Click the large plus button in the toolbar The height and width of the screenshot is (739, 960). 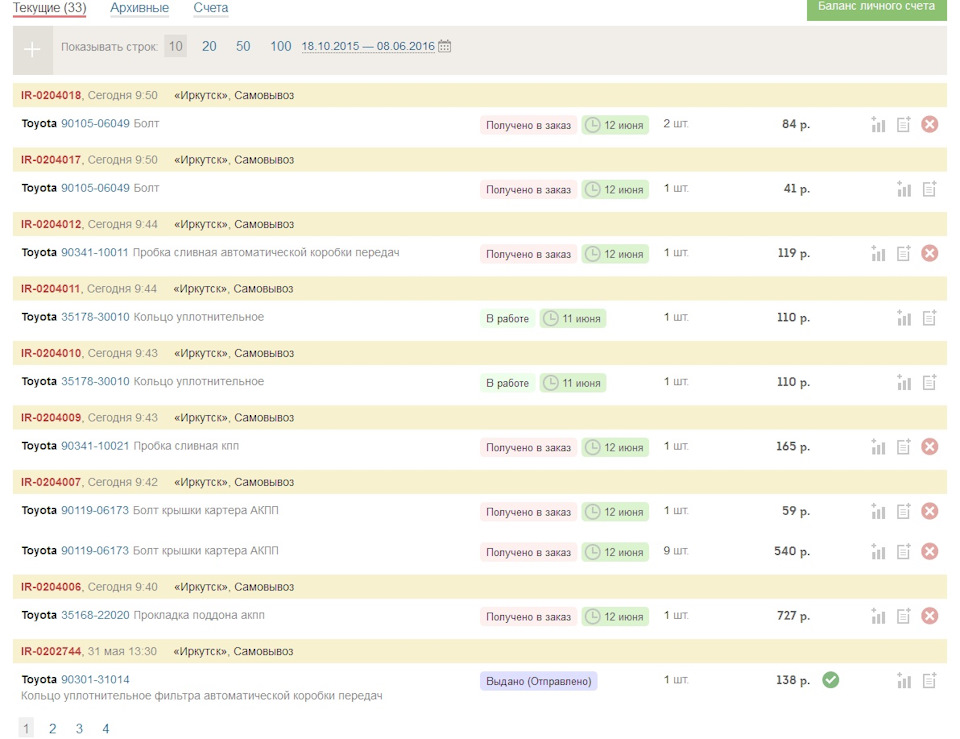coord(32,49)
